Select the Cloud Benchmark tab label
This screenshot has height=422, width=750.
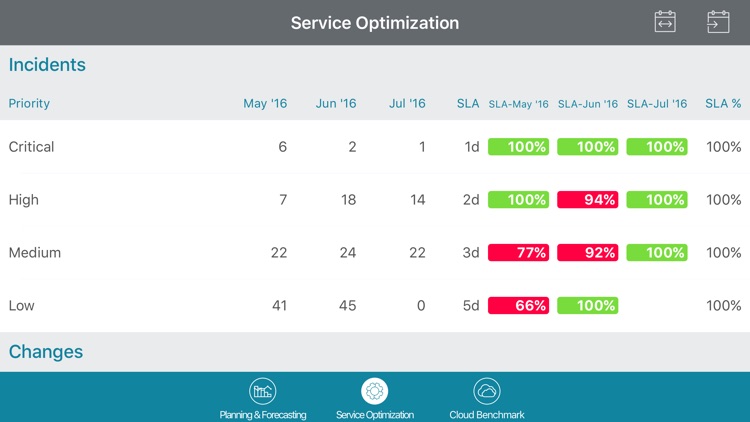pos(487,414)
